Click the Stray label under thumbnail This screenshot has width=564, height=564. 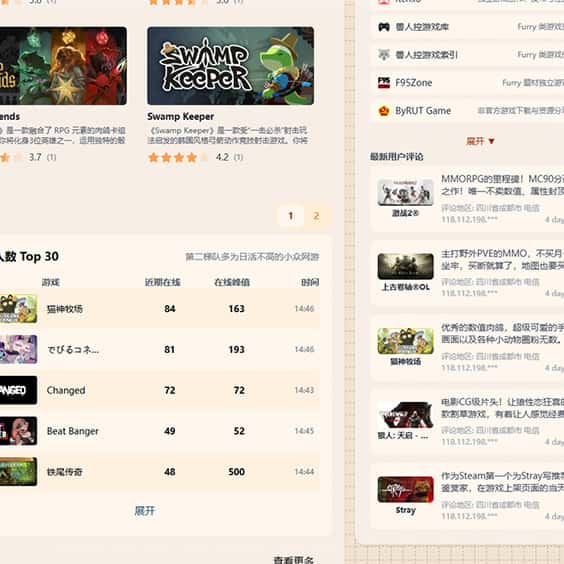(405, 510)
